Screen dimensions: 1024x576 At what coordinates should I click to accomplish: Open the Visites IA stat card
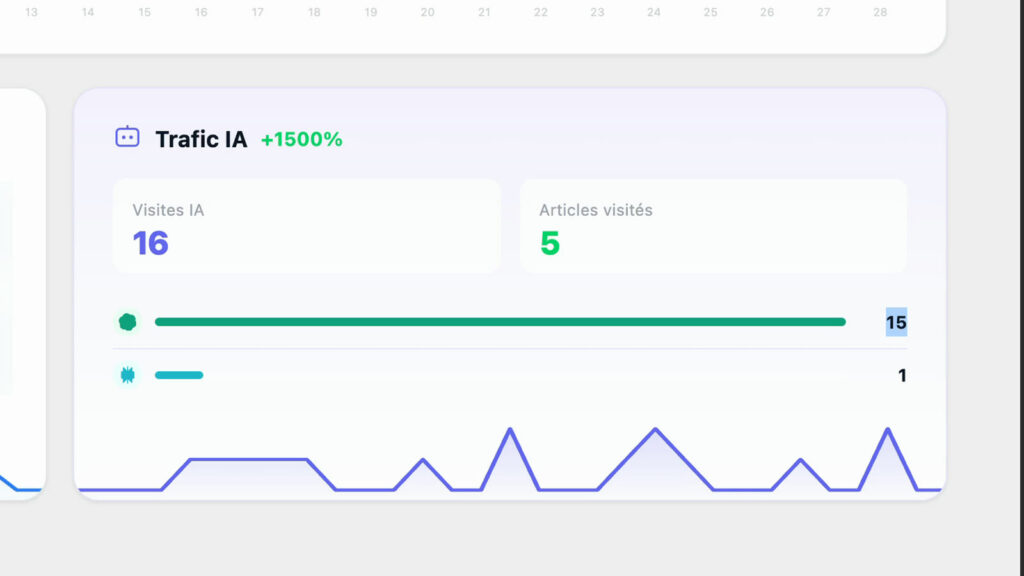[x=307, y=226]
